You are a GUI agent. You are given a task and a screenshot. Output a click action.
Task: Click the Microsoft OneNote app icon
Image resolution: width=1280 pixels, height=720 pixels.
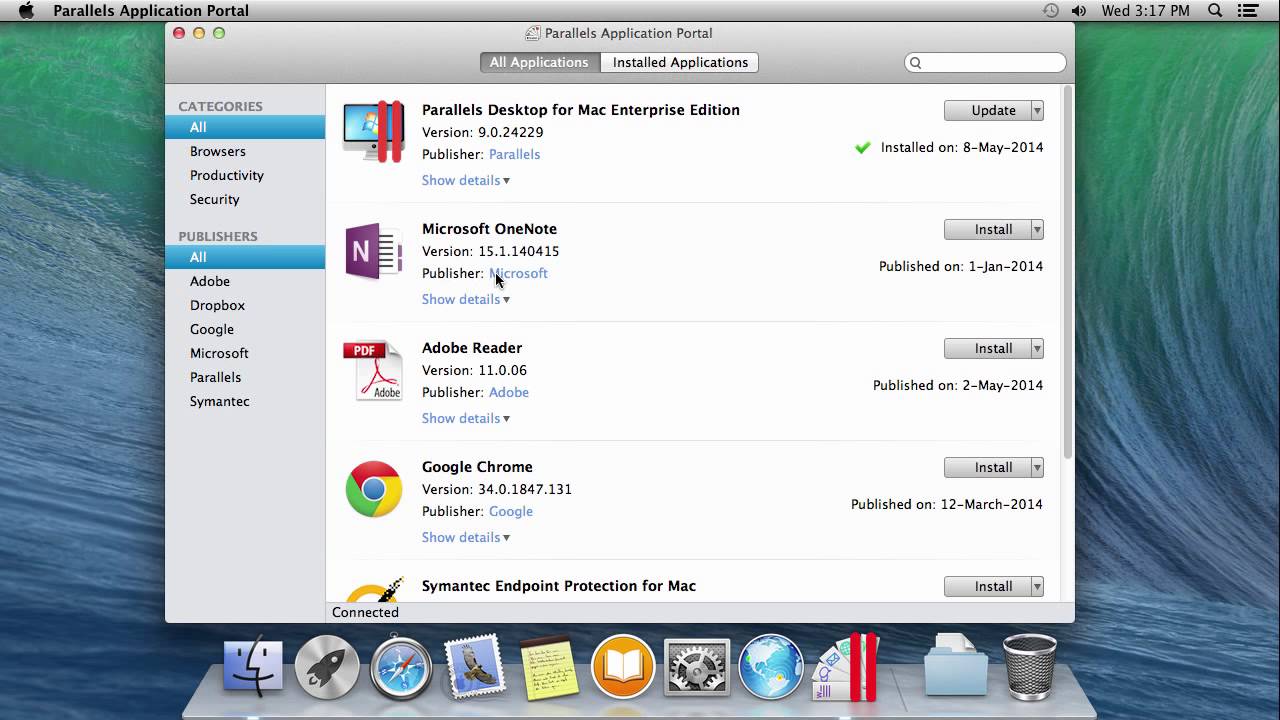point(374,251)
